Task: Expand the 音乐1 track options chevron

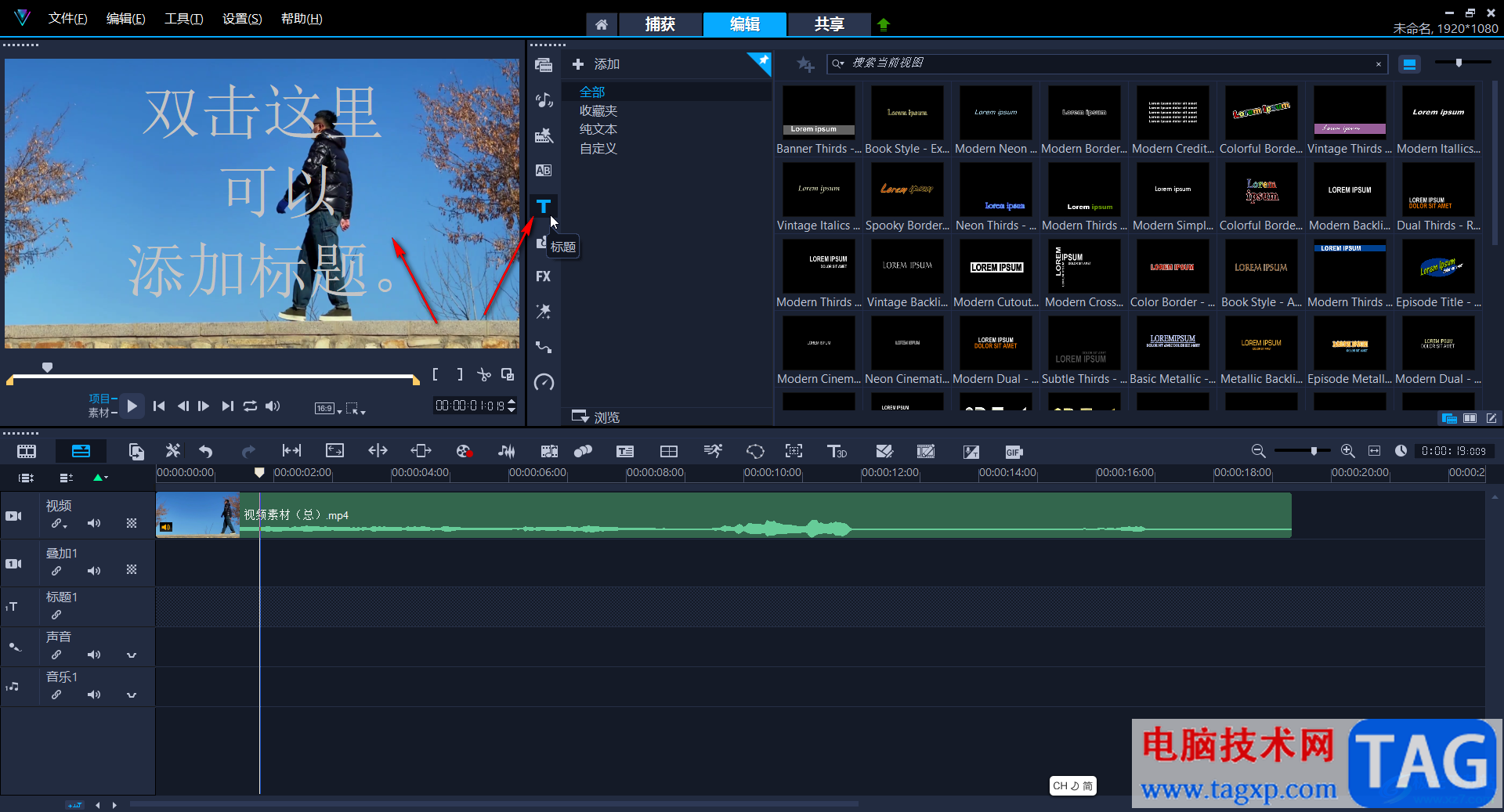Action: tap(132, 695)
